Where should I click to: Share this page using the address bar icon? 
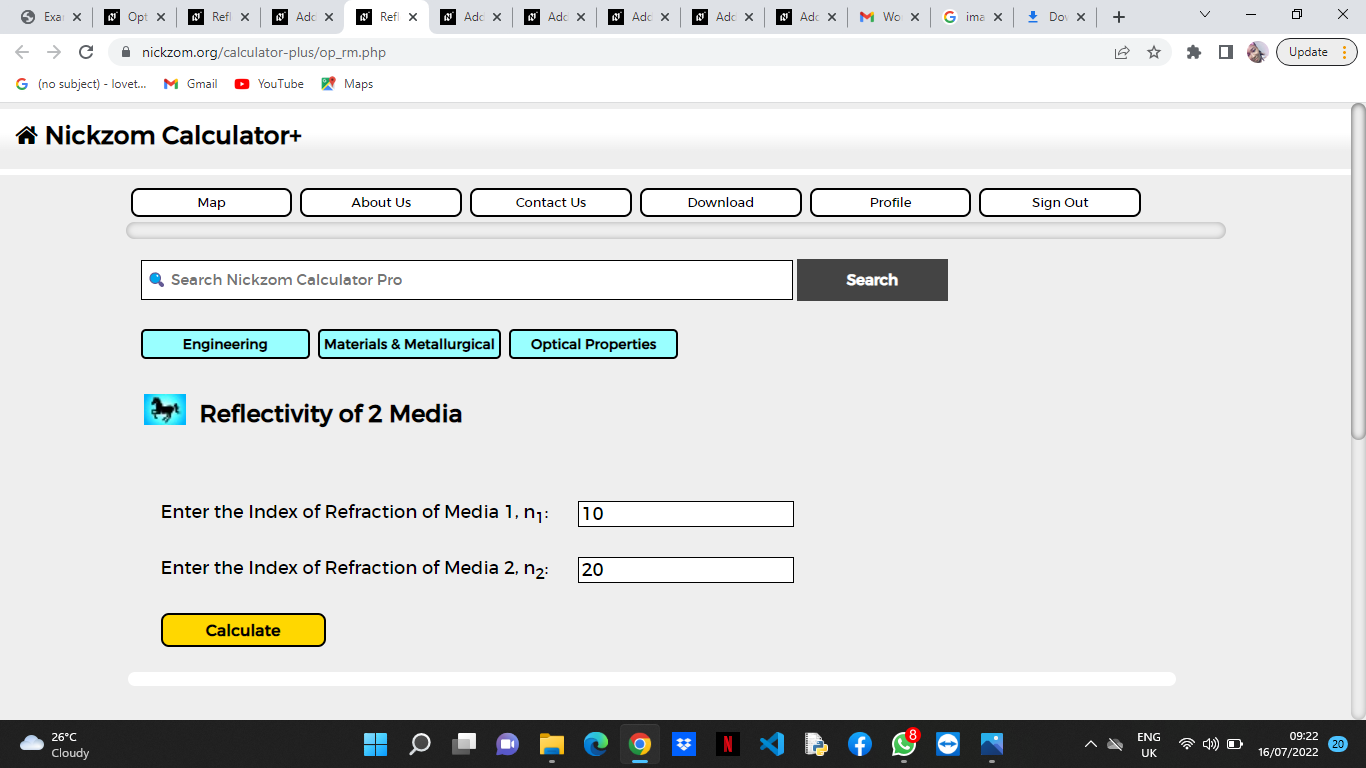[1122, 52]
